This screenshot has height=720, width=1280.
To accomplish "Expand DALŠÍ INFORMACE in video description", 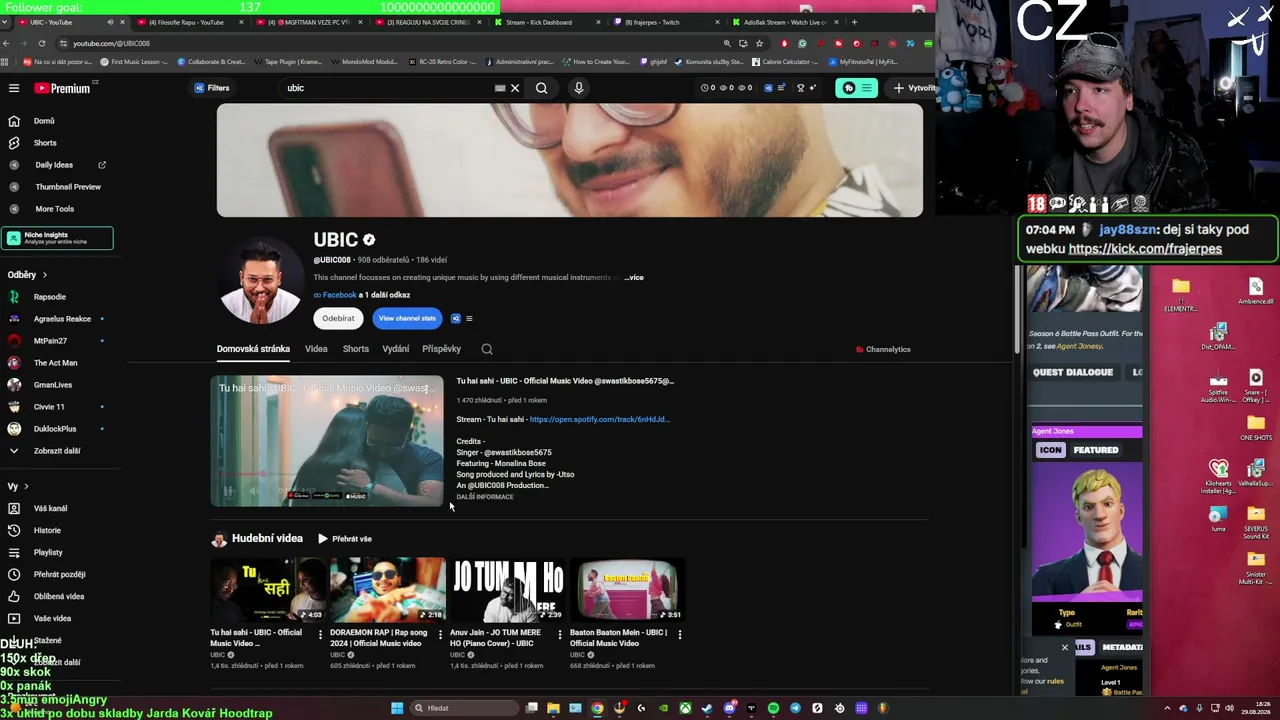I will pos(485,497).
